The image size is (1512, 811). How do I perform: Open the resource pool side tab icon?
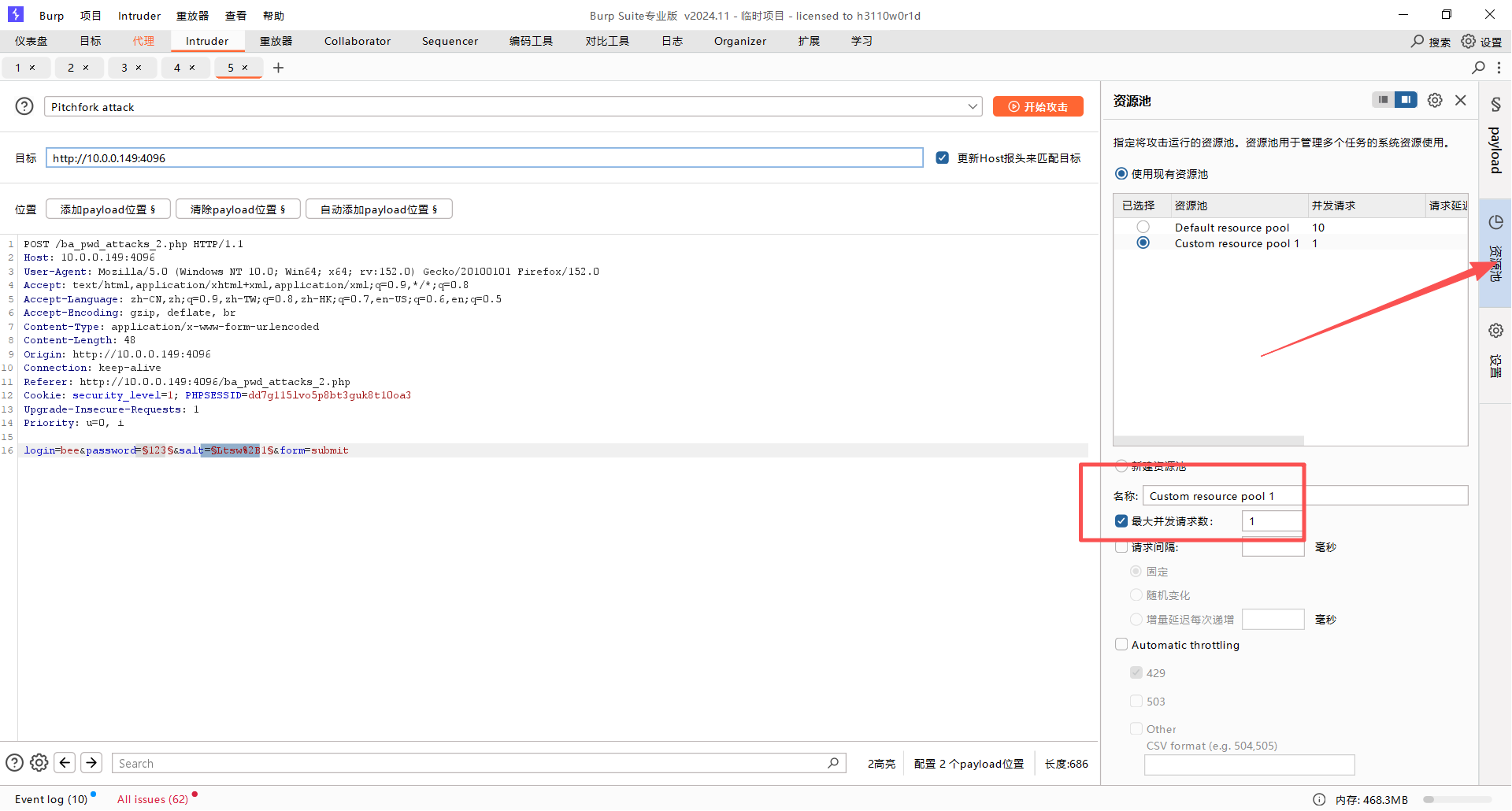pos(1495,222)
